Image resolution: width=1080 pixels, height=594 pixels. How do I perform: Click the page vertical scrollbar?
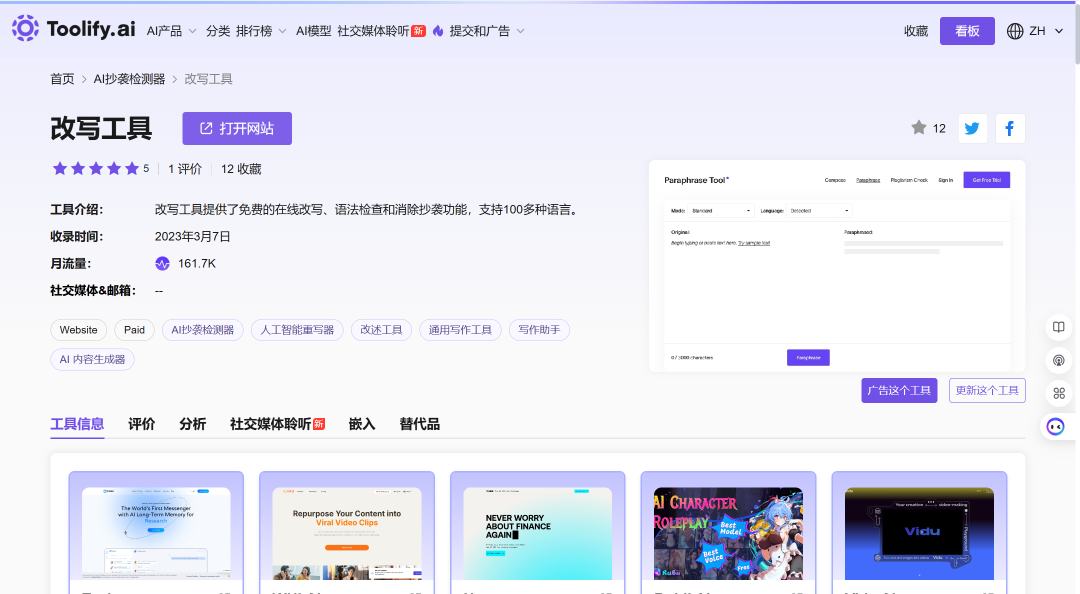coord(1076,33)
